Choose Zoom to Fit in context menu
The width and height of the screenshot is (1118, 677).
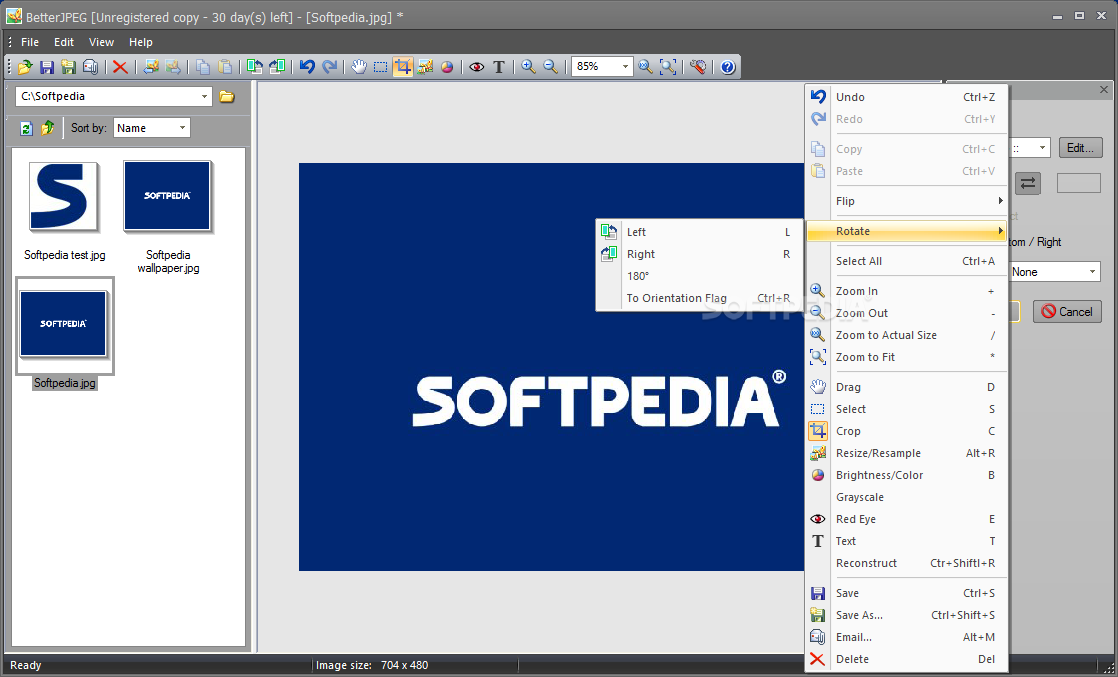906,357
